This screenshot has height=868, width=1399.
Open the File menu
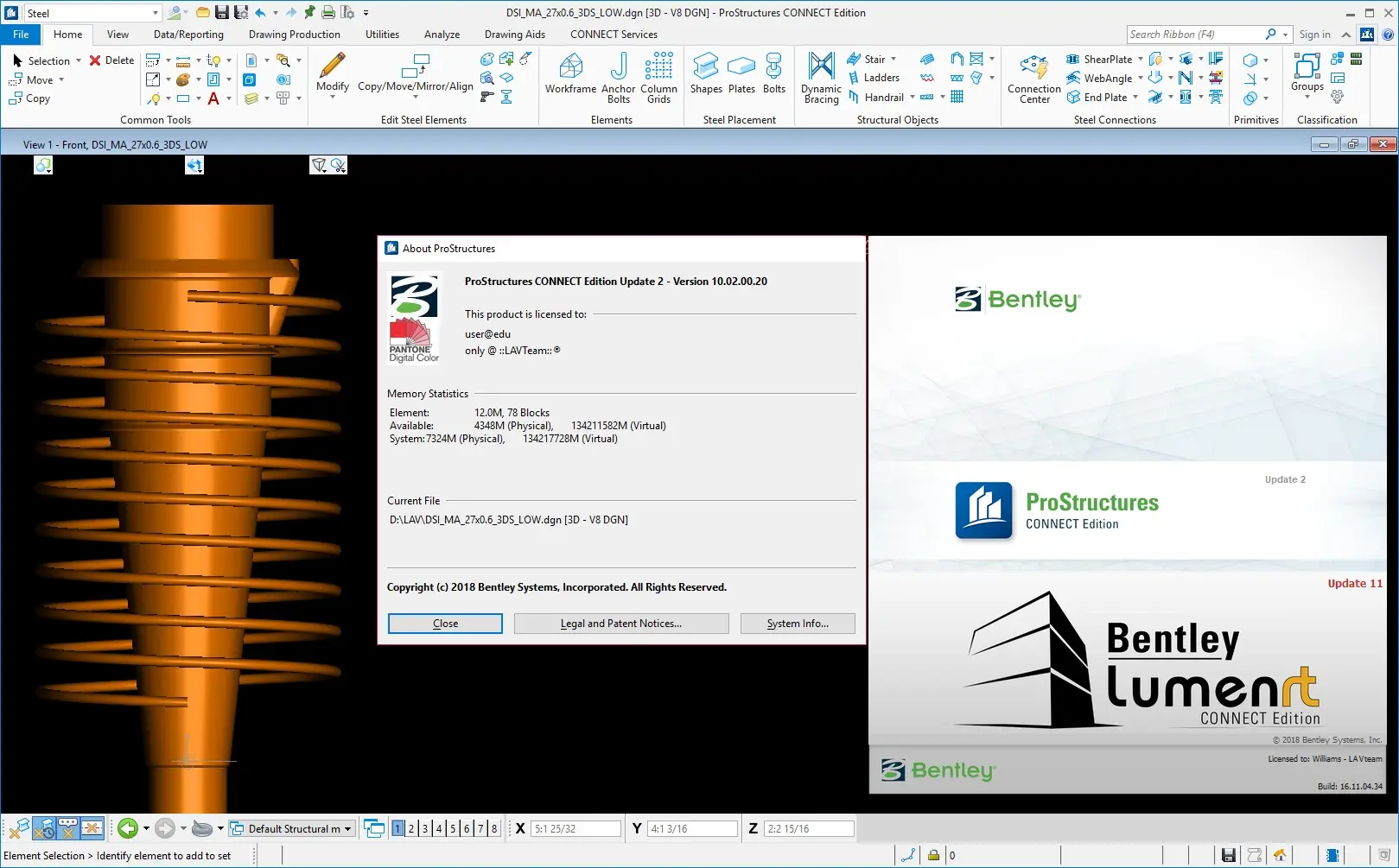click(21, 35)
